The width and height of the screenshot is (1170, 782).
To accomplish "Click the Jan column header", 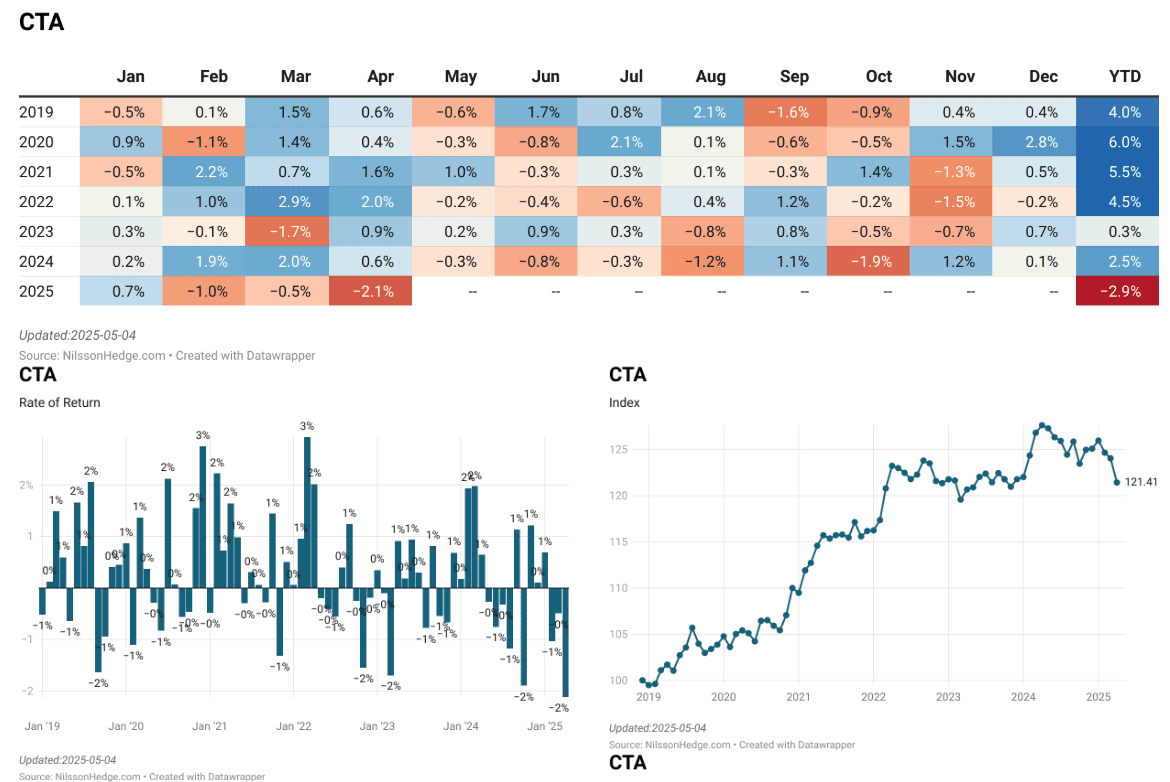I will [x=131, y=77].
